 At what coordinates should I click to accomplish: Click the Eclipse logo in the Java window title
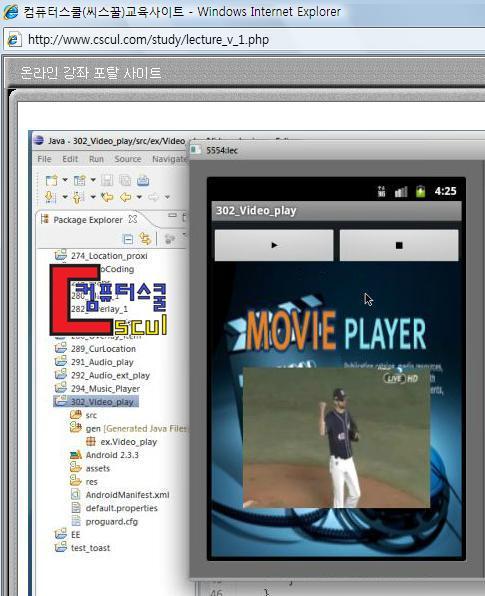[38, 140]
